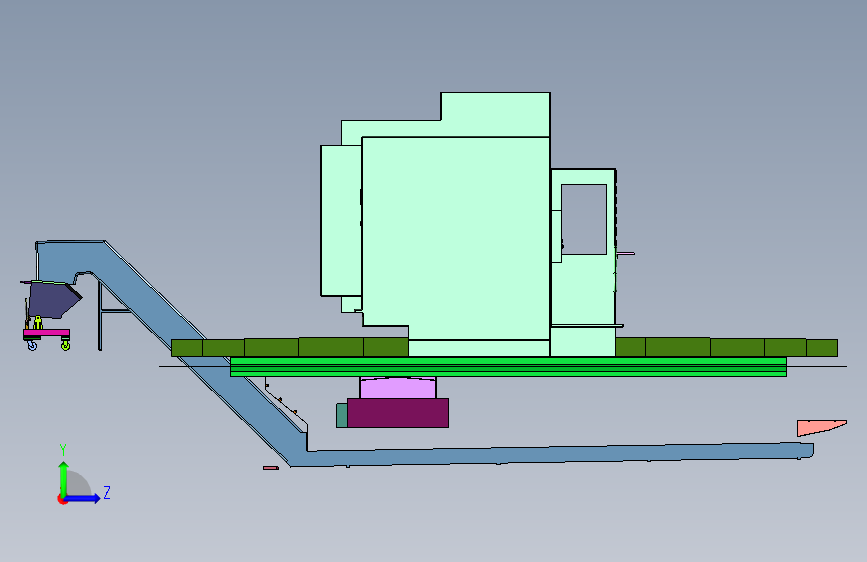Pick the gray window in the machine door
The width and height of the screenshot is (867, 562).
click(x=584, y=220)
